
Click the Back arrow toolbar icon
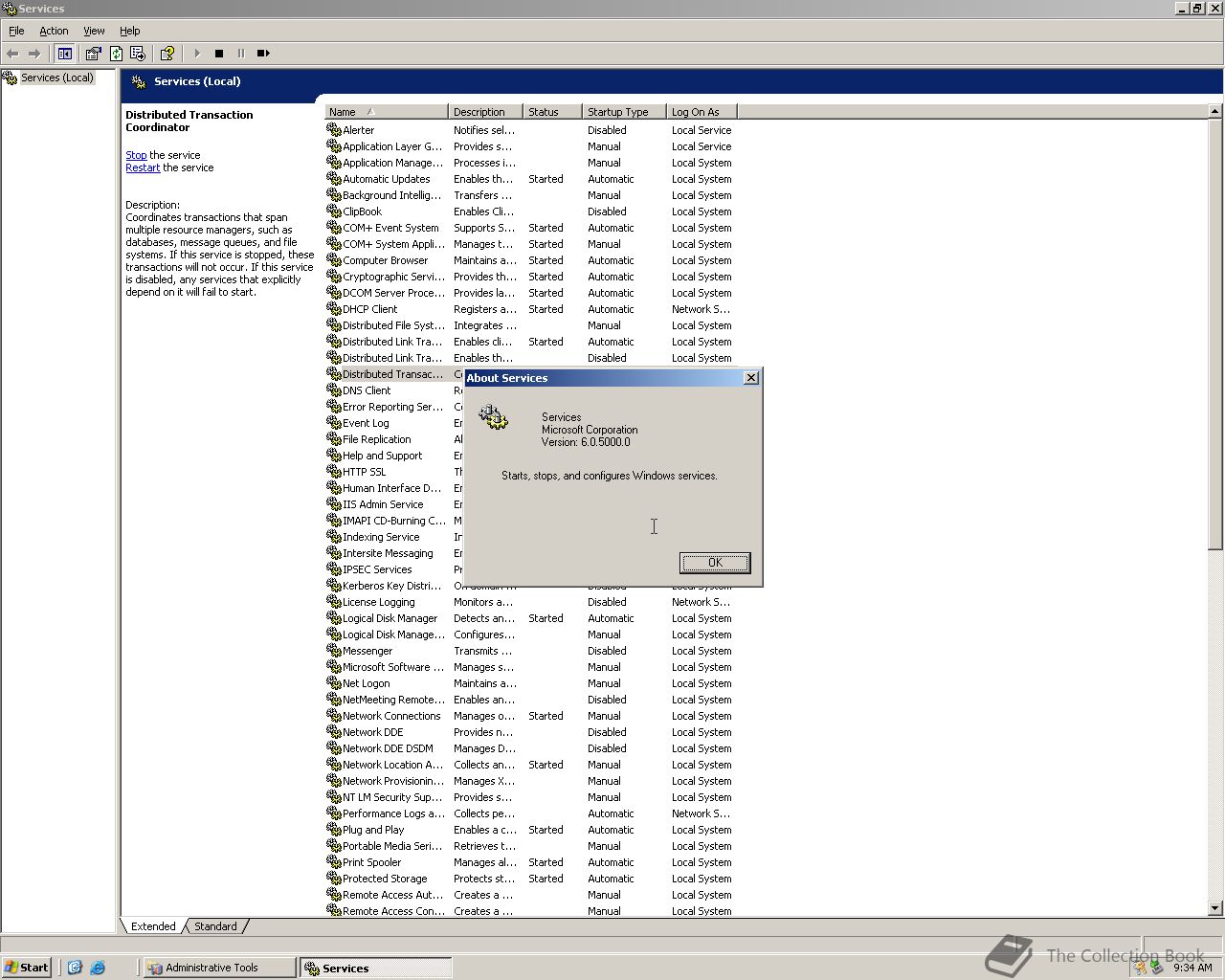click(12, 54)
